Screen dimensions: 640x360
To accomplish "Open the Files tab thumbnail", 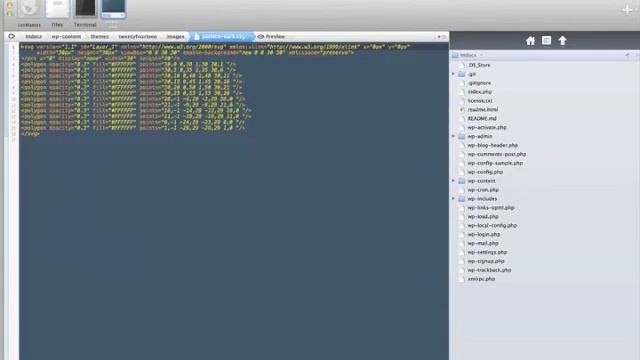I will (x=57, y=9).
